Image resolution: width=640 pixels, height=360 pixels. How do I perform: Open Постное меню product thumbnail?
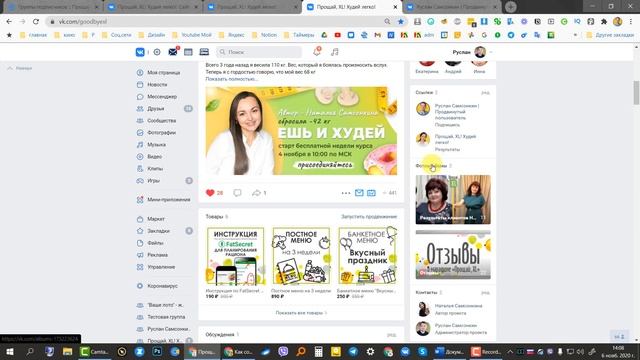[x=301, y=256]
